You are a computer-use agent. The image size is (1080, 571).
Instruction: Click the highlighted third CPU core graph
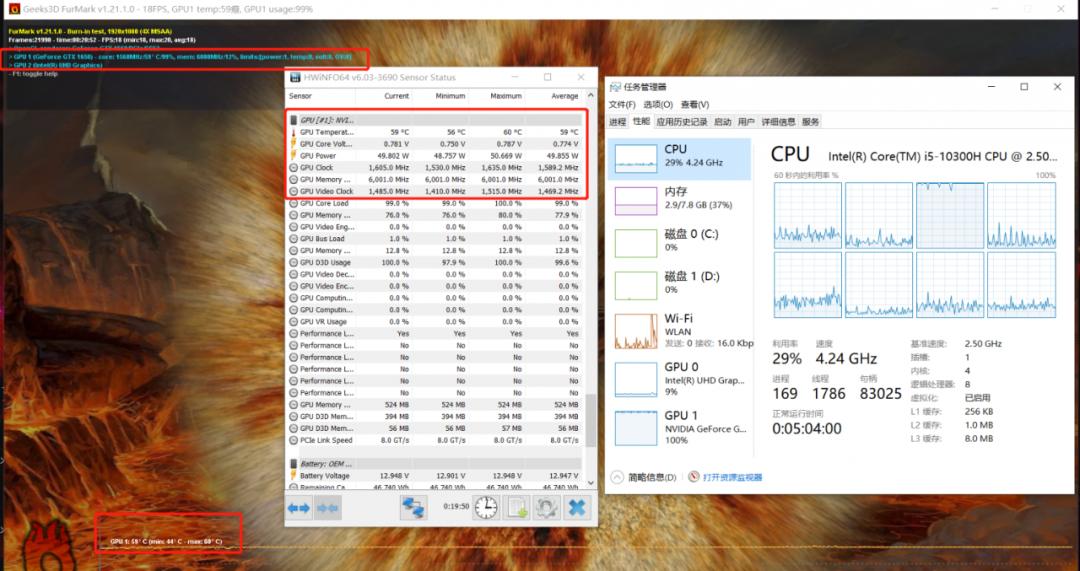(x=950, y=216)
